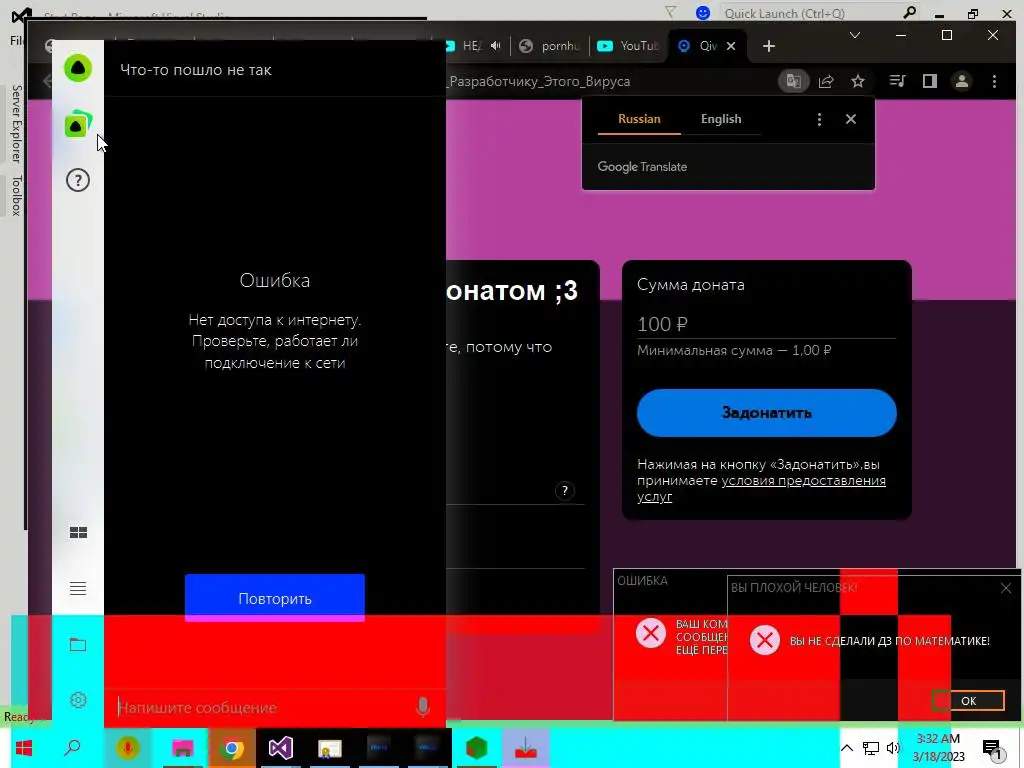Switch to the pornhu browser tab
The width and height of the screenshot is (1024, 768).
pyautogui.click(x=550, y=46)
